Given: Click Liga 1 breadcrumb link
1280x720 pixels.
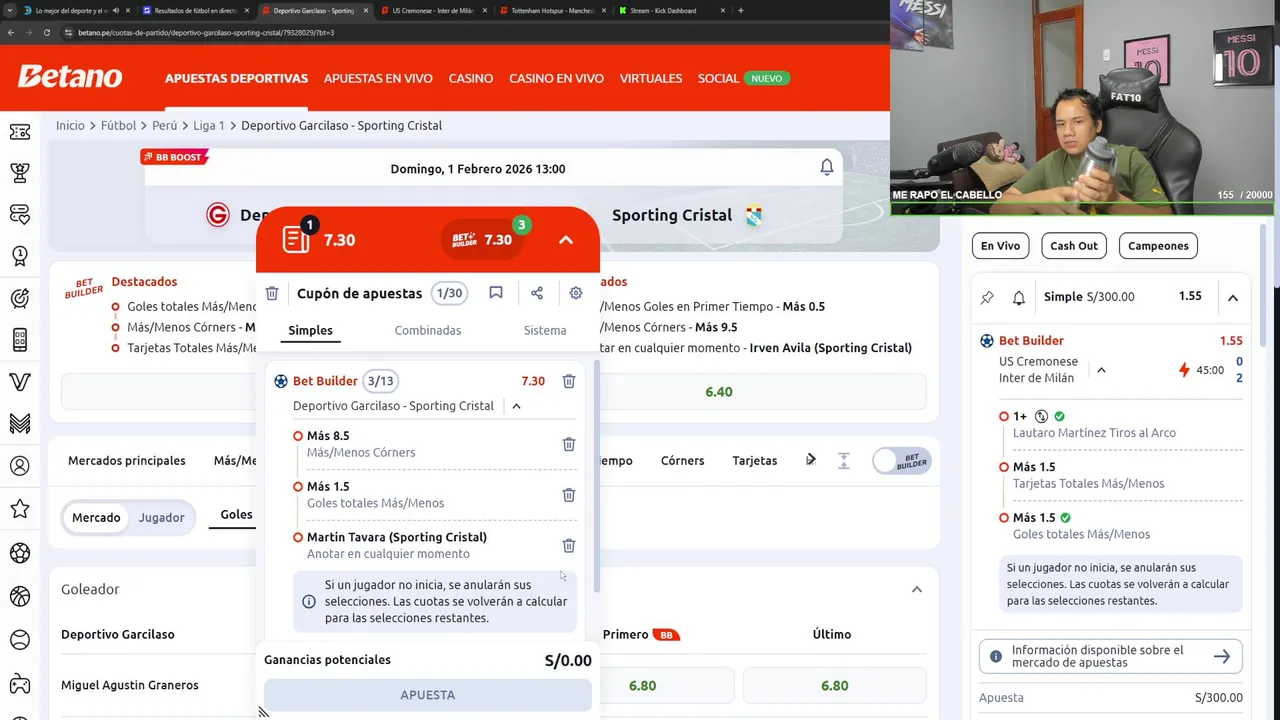Looking at the screenshot, I should [x=209, y=125].
